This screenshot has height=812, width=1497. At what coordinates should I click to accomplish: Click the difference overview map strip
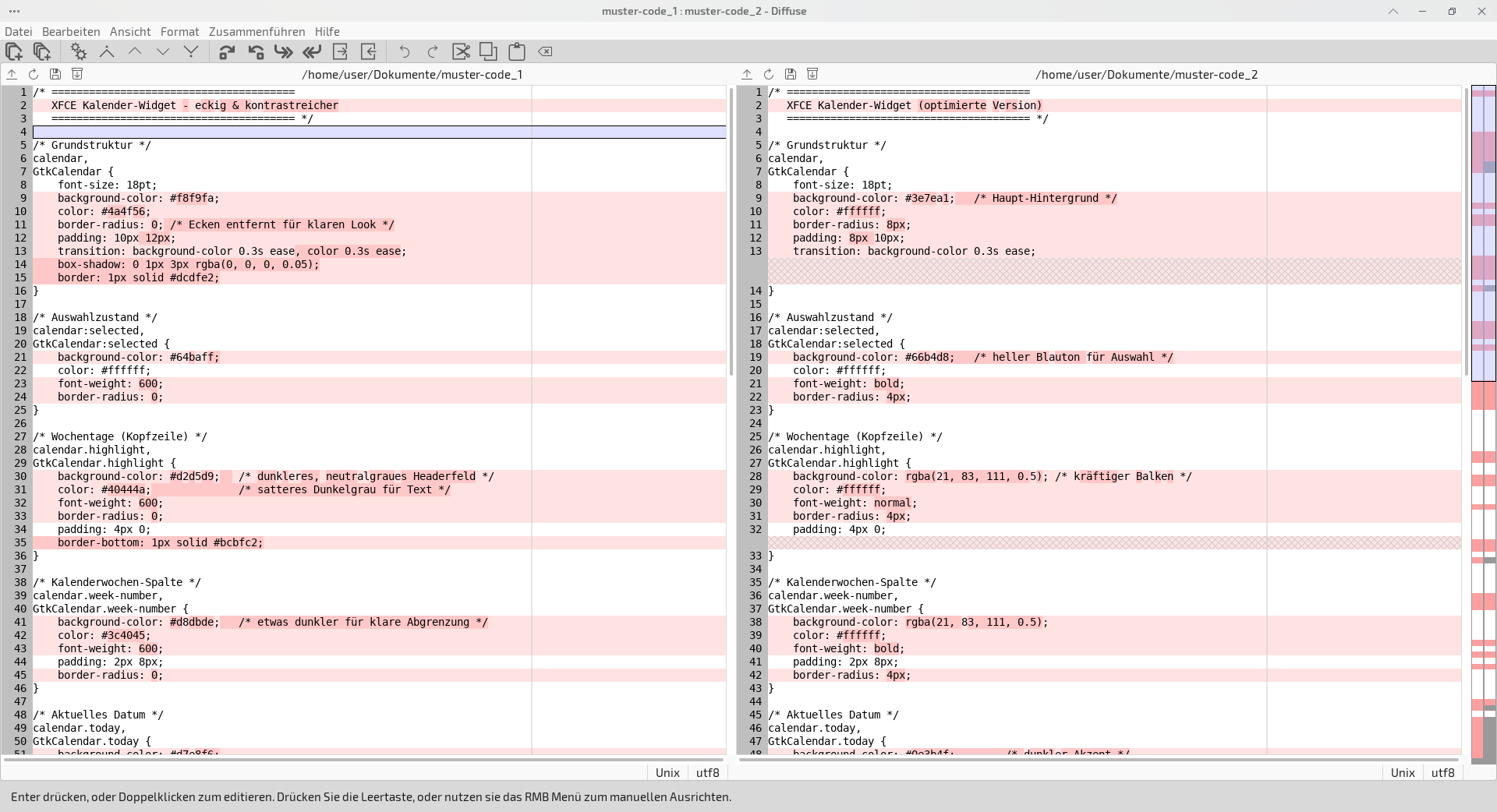[x=1483, y=421]
